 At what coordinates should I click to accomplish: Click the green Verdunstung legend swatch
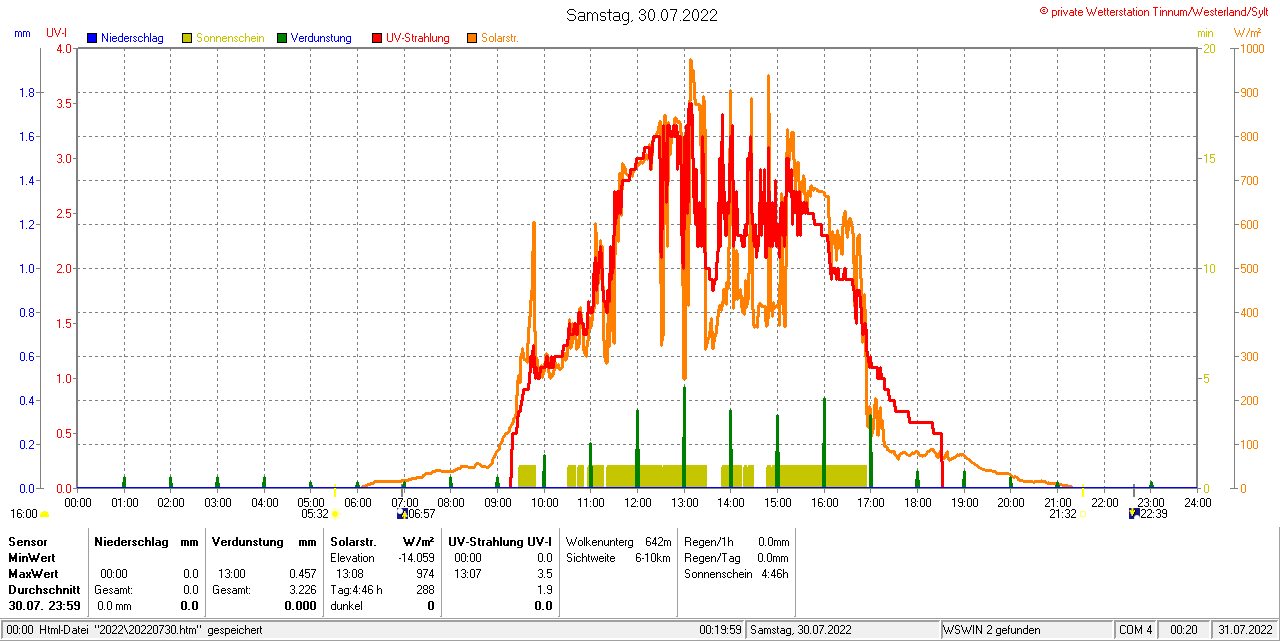click(x=282, y=38)
